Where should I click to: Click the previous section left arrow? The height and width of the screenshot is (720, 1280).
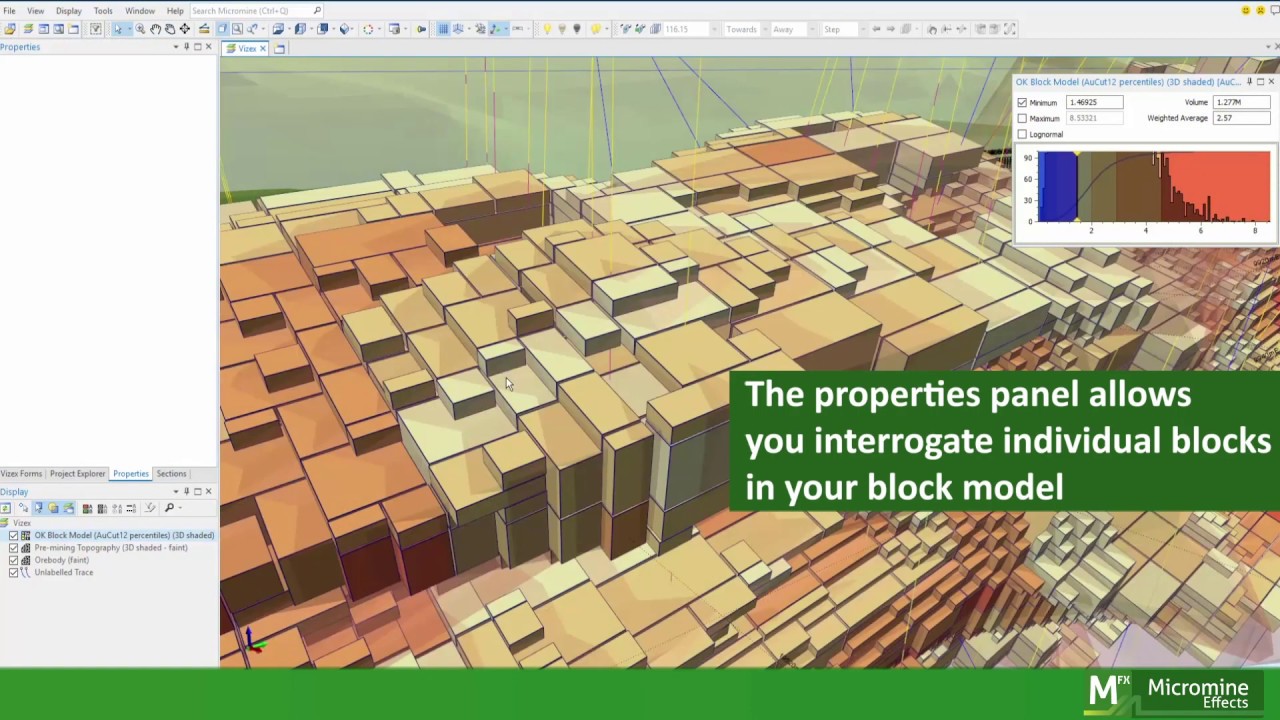(876, 29)
